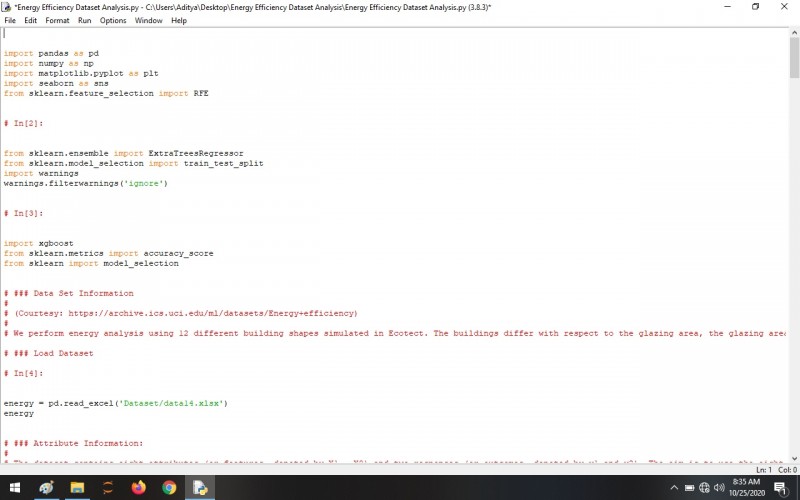Click the '# In[4]:' comment

[23, 373]
